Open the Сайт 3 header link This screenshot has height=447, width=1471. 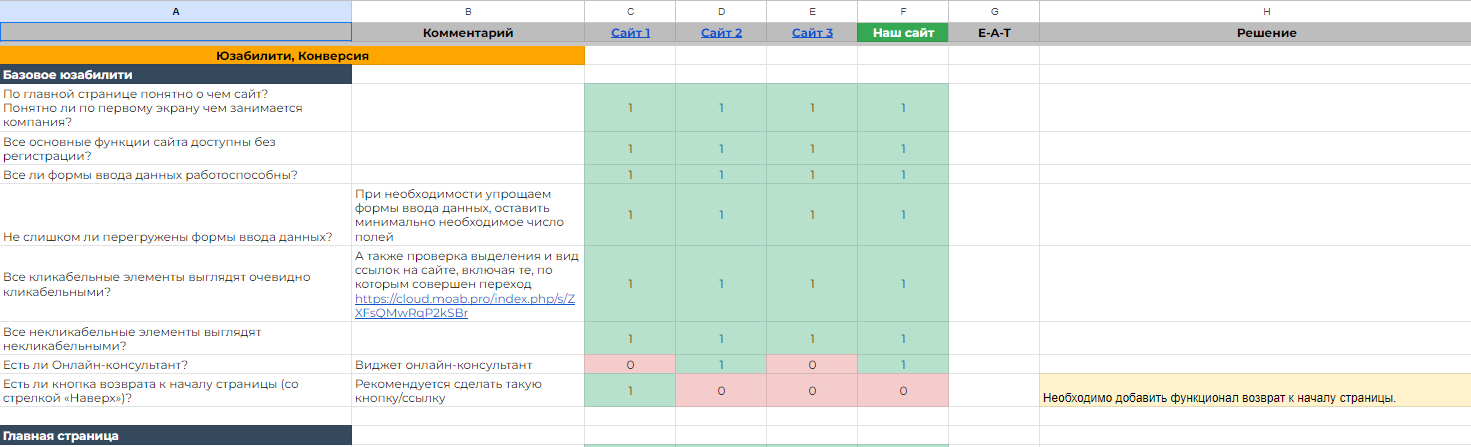tap(812, 33)
